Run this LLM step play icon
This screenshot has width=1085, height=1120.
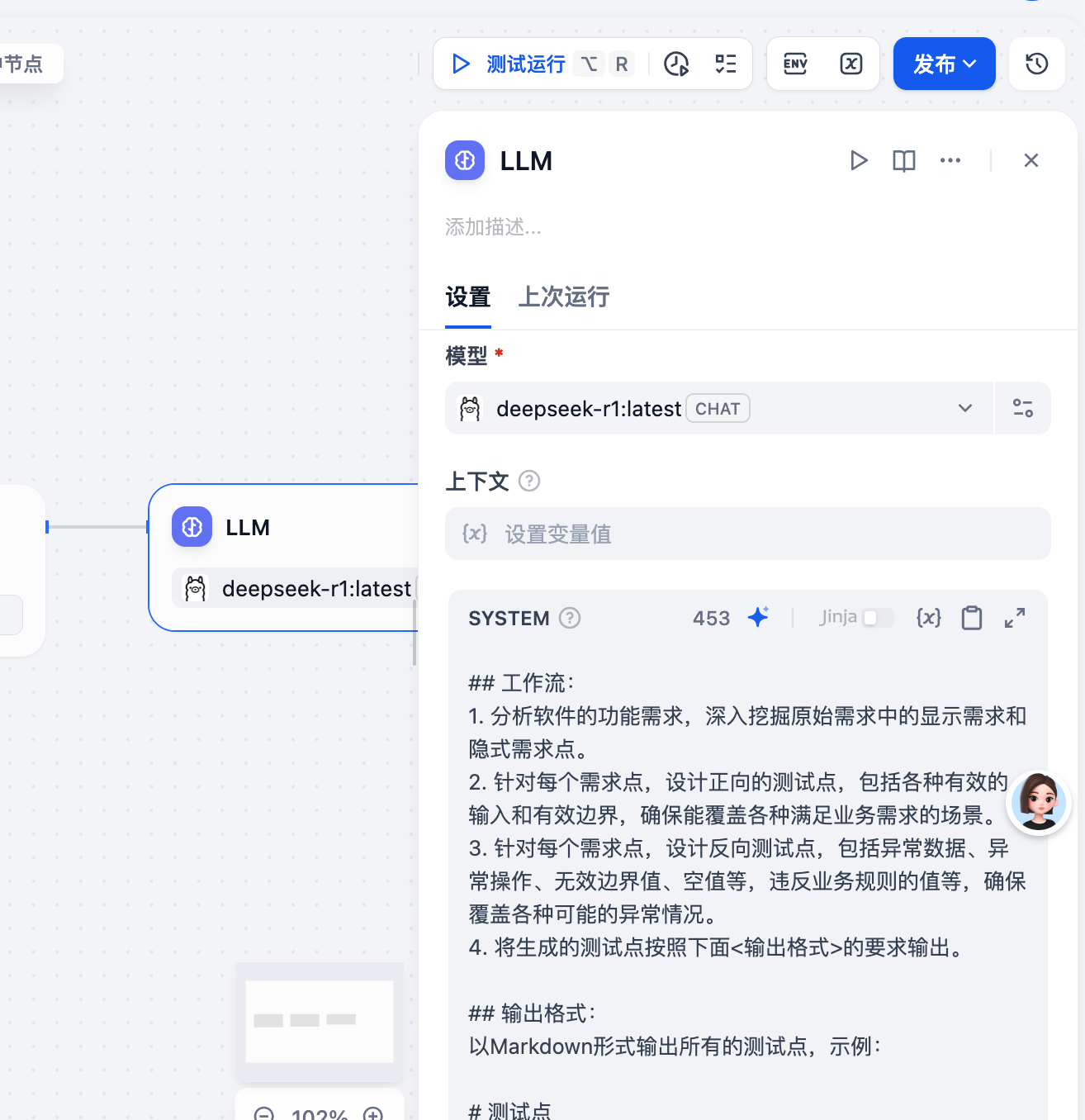(x=859, y=160)
